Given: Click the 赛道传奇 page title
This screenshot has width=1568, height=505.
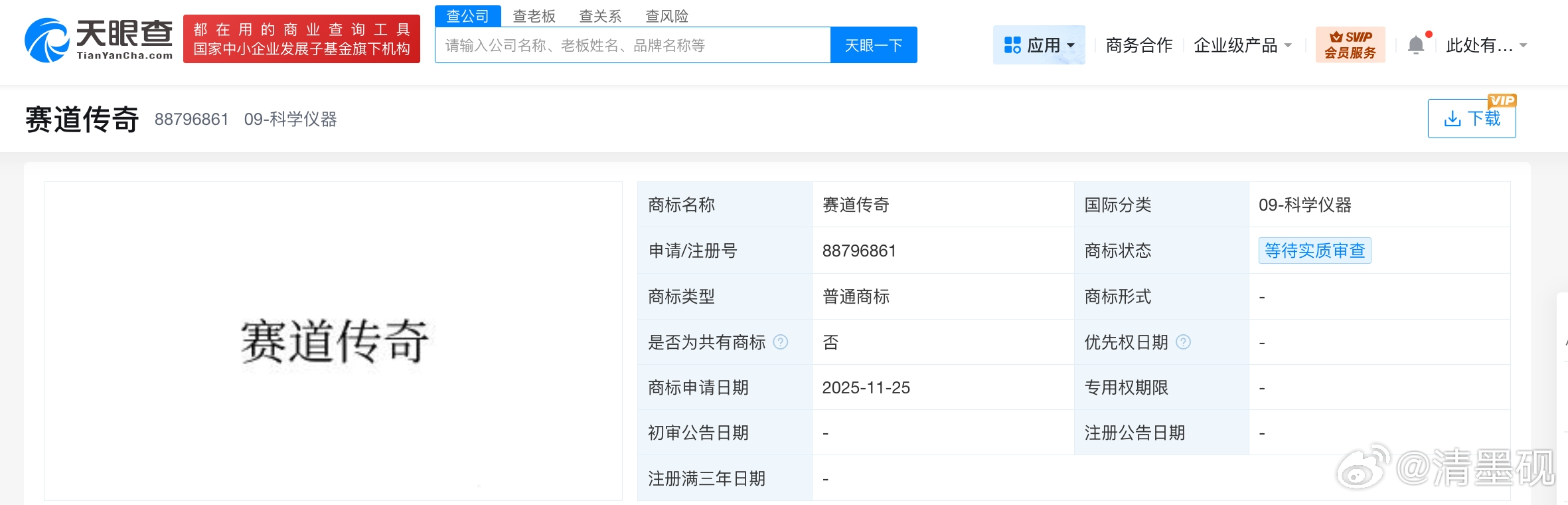Looking at the screenshot, I should (82, 120).
